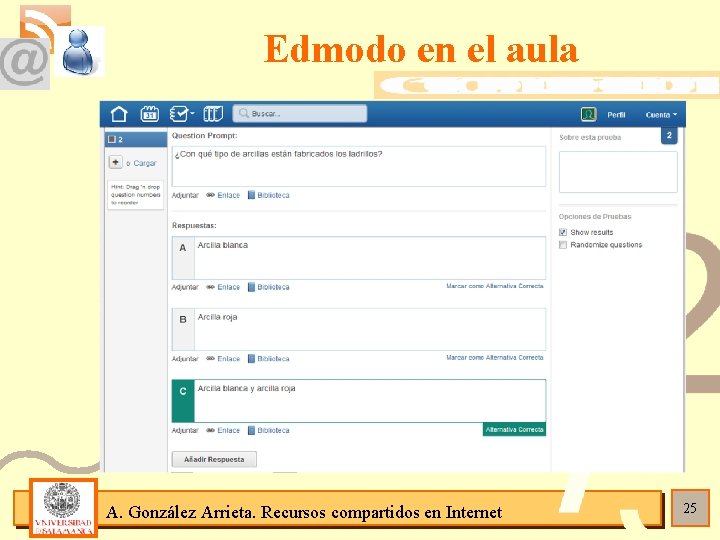Click the Añadir Respuesta button

(x=214, y=459)
